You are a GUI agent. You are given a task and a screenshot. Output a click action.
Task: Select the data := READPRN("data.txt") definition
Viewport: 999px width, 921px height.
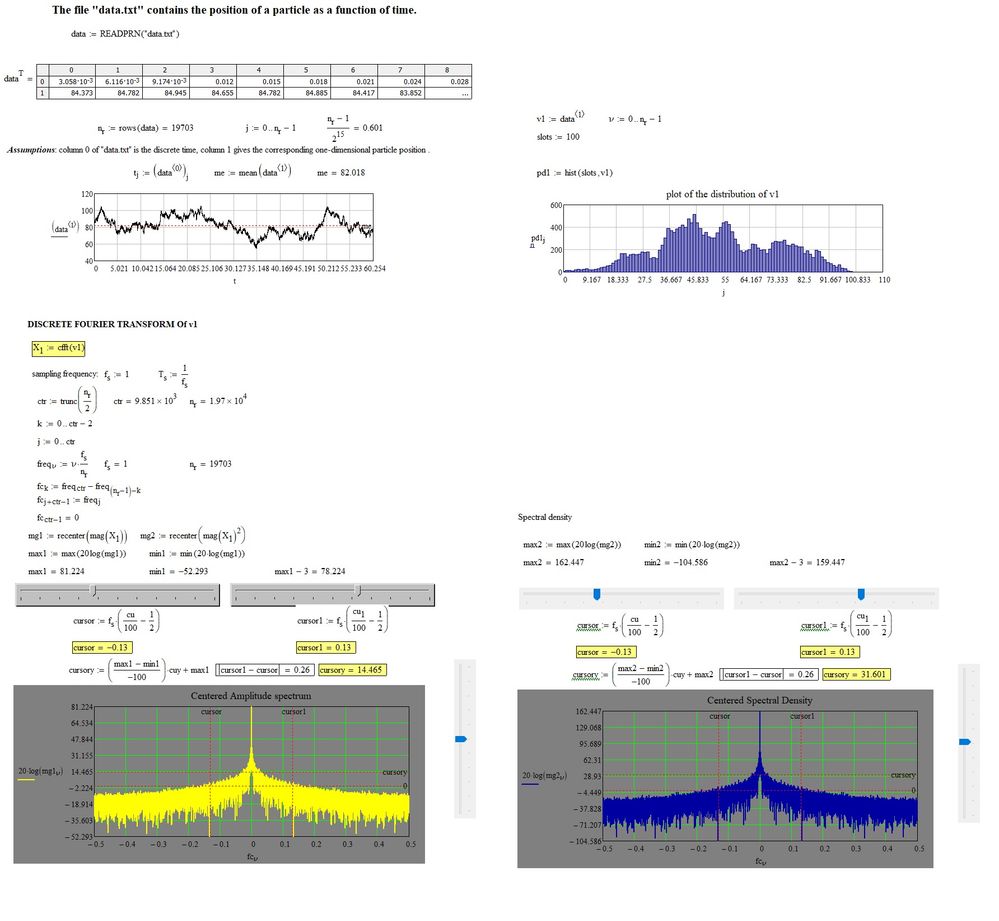pos(125,34)
